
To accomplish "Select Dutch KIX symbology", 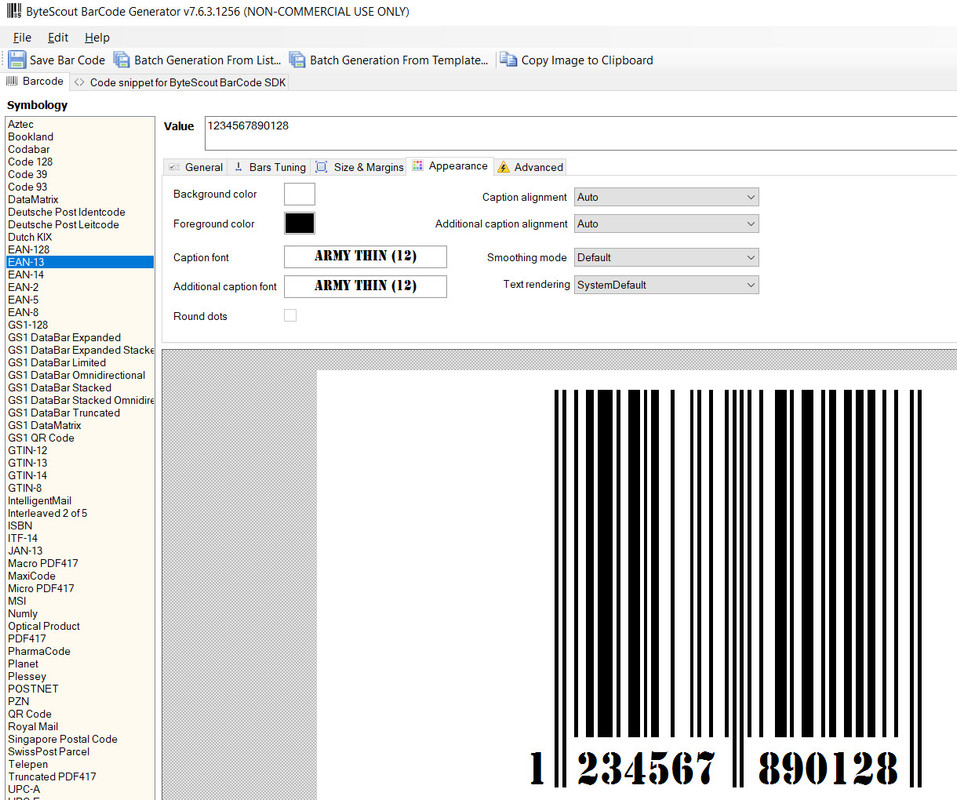I will pos(30,237).
